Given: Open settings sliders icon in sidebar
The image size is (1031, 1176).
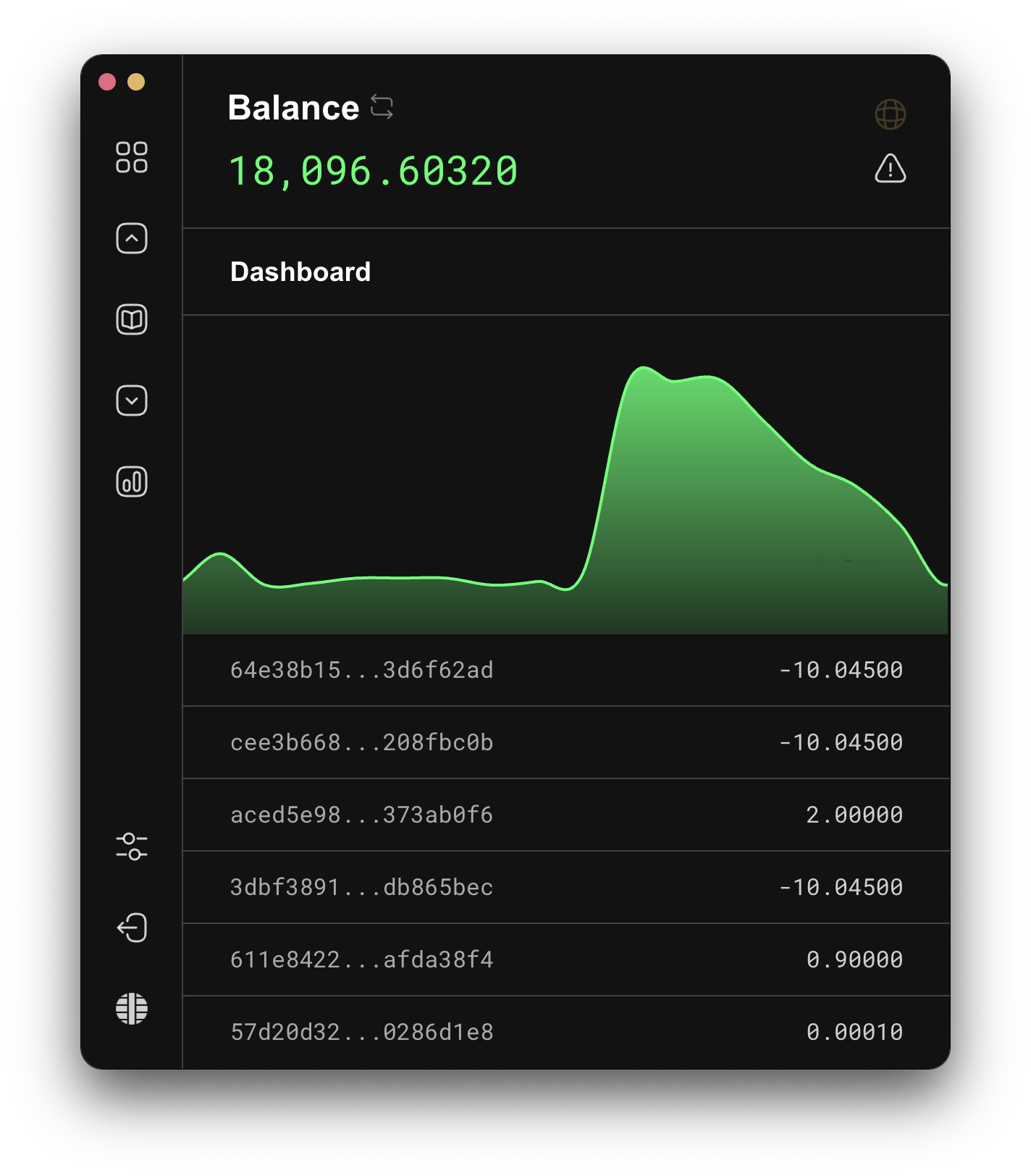Looking at the screenshot, I should coord(131,847).
